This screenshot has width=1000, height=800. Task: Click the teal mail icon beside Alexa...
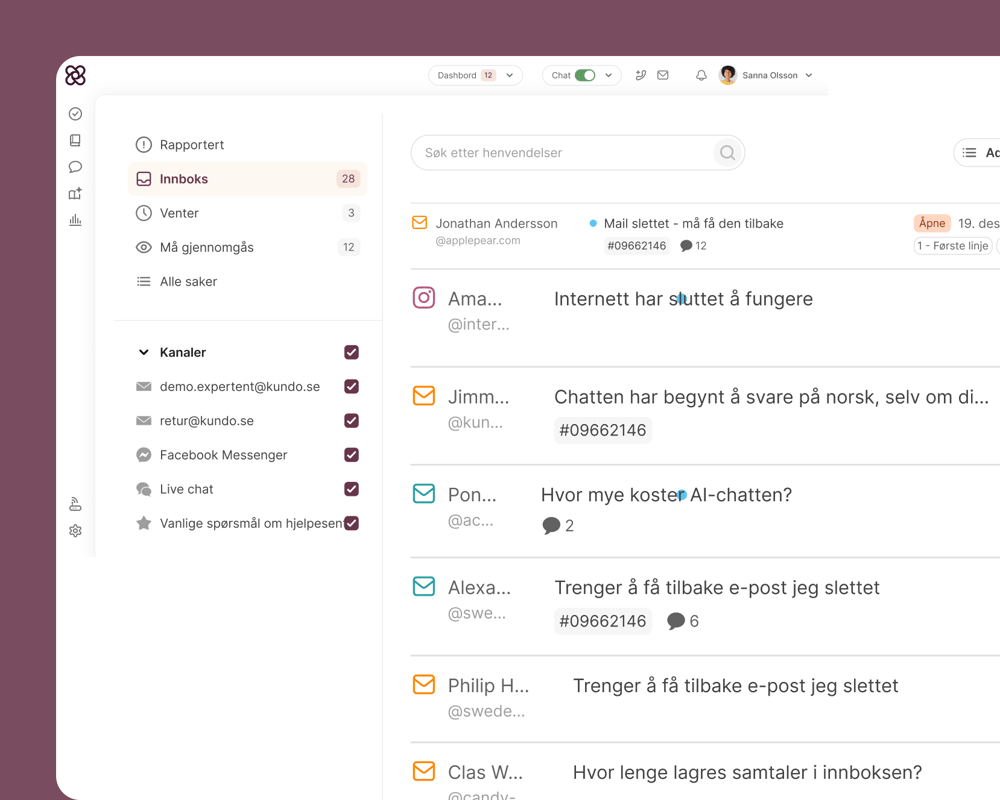pos(424,586)
